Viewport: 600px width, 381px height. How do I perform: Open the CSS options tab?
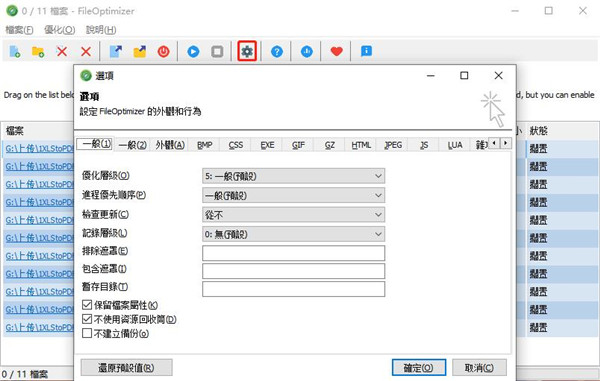pyautogui.click(x=236, y=145)
